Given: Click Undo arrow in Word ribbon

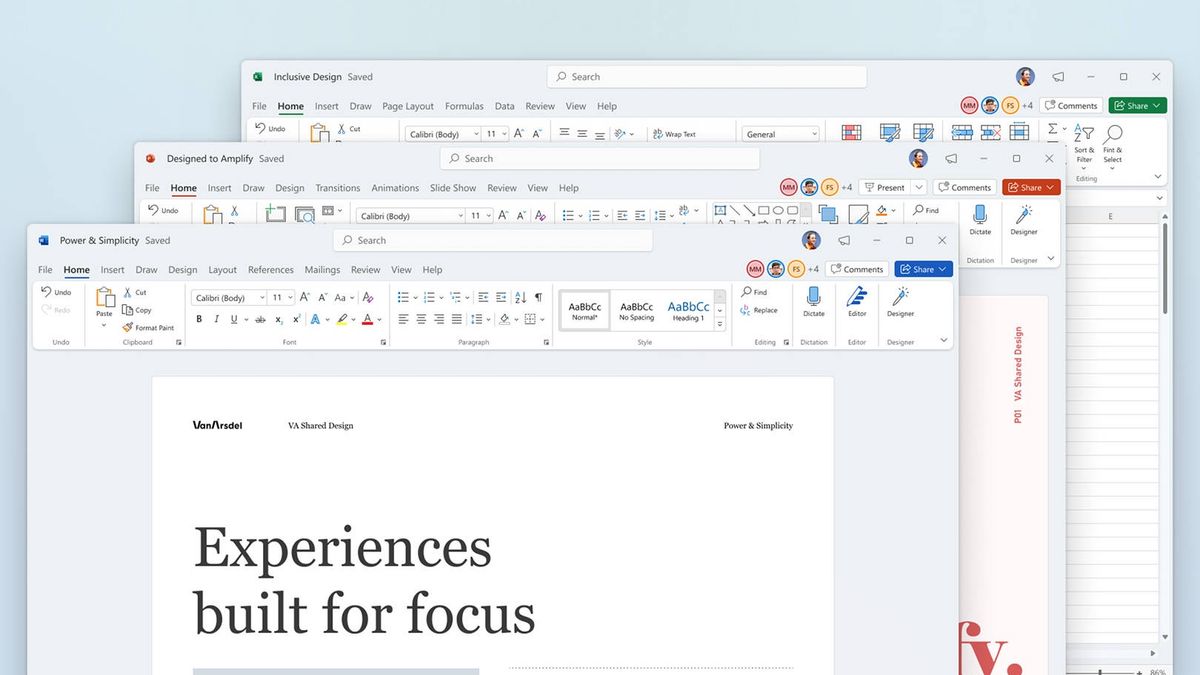Looking at the screenshot, I should (x=46, y=292).
